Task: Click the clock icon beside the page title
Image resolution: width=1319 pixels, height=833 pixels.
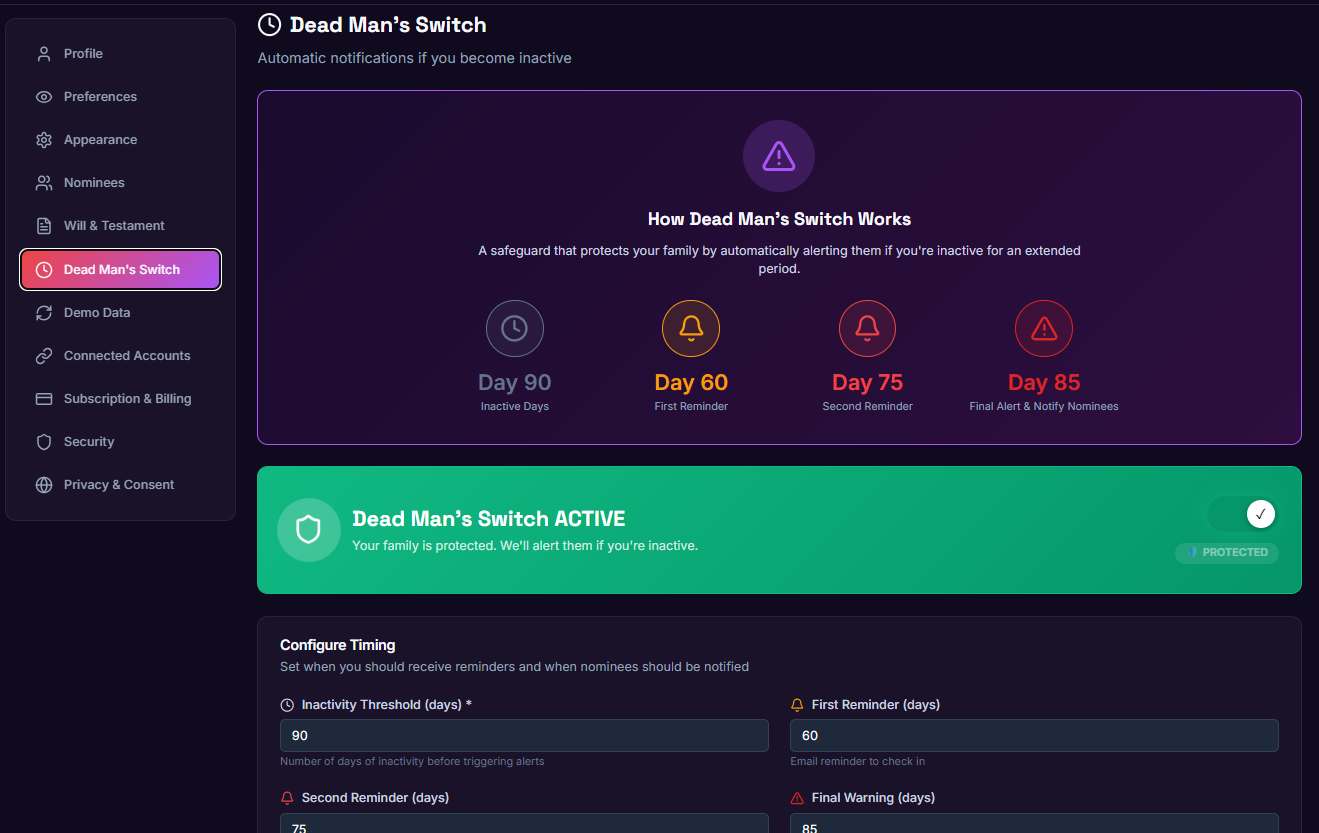Action: point(269,25)
